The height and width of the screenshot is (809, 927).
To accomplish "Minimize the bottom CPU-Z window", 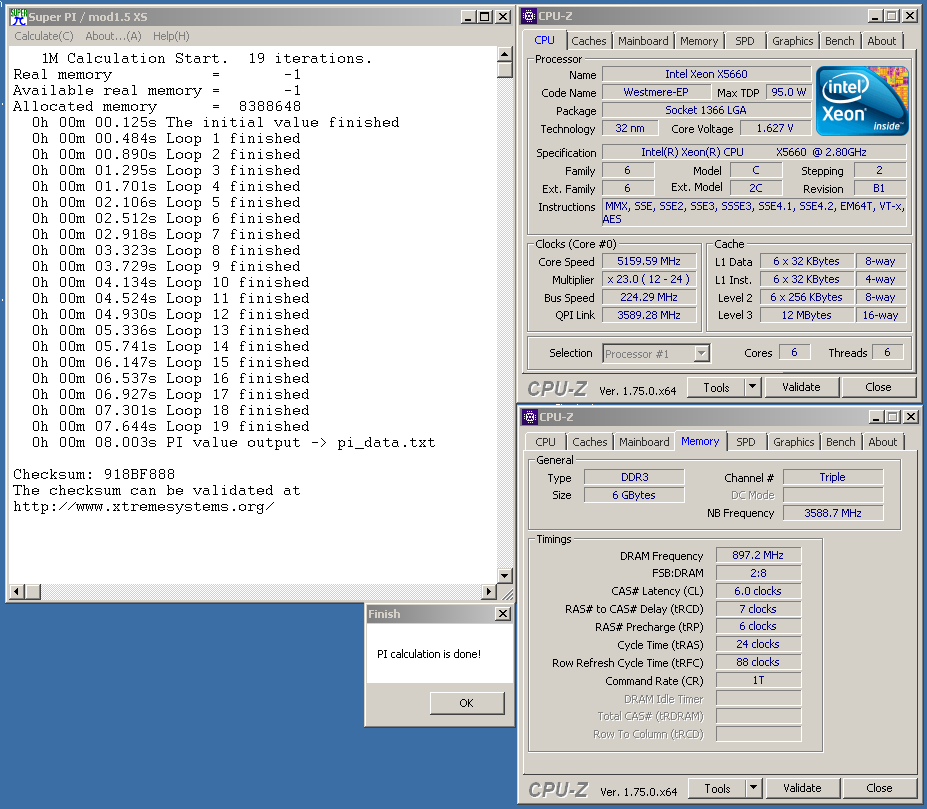I will coord(876,417).
